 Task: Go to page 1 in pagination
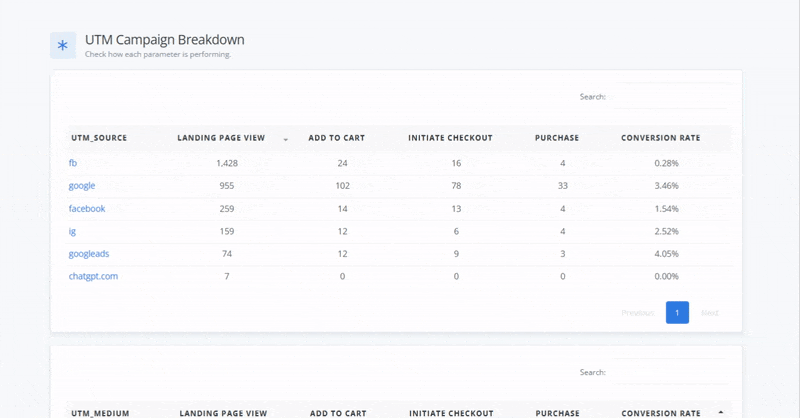coord(677,312)
